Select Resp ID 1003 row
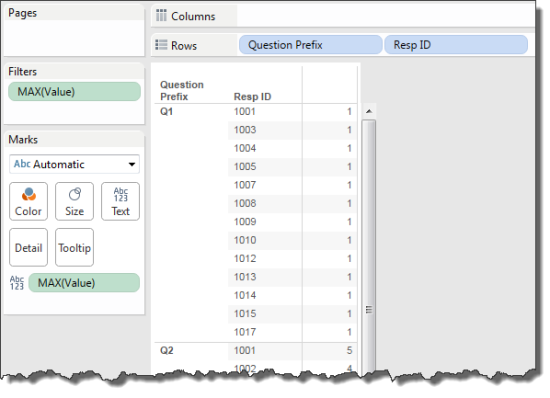The image size is (550, 398). 245,130
